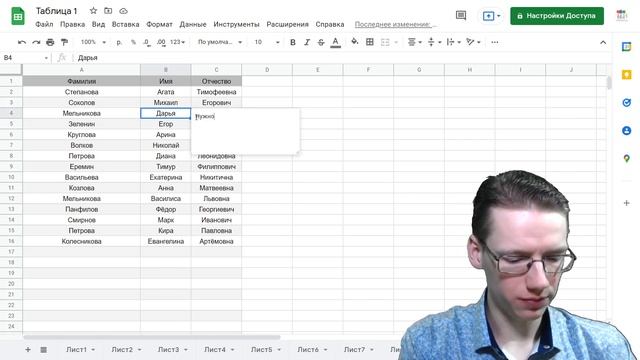The height and width of the screenshot is (360, 640).
Task: Open the text color picker
Action: (336, 42)
